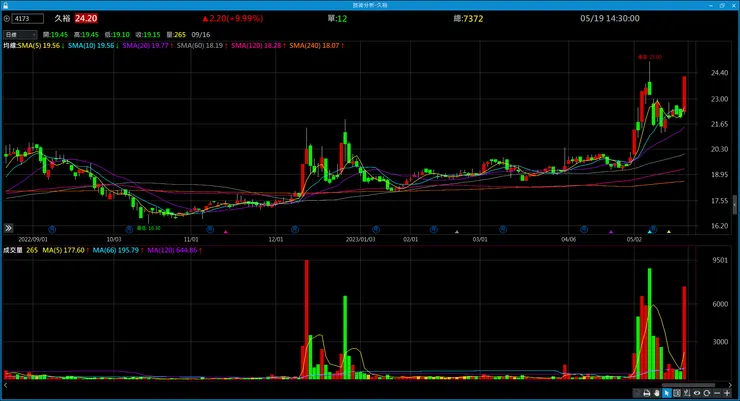This screenshot has width=740, height=401.
Task: Click the 9501 volume axis label
Action: pyautogui.click(x=720, y=260)
